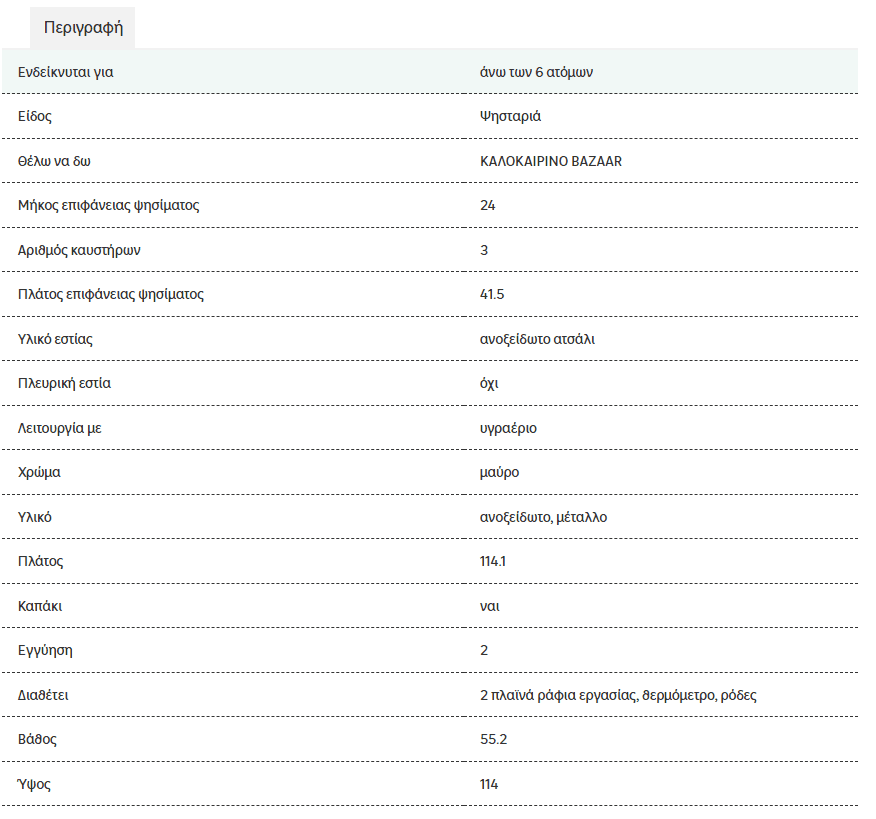The image size is (876, 819).
Task: Select the μαύρο color value
Action: (499, 473)
